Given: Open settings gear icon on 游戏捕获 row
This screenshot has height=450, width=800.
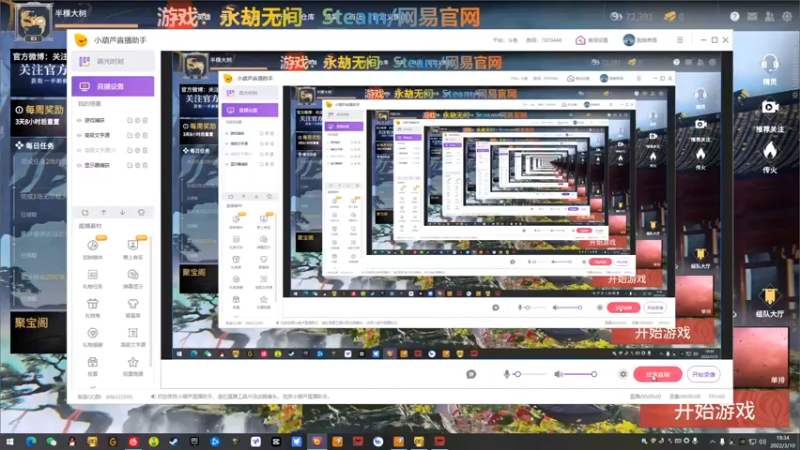Looking at the screenshot, I should pyautogui.click(x=137, y=120).
